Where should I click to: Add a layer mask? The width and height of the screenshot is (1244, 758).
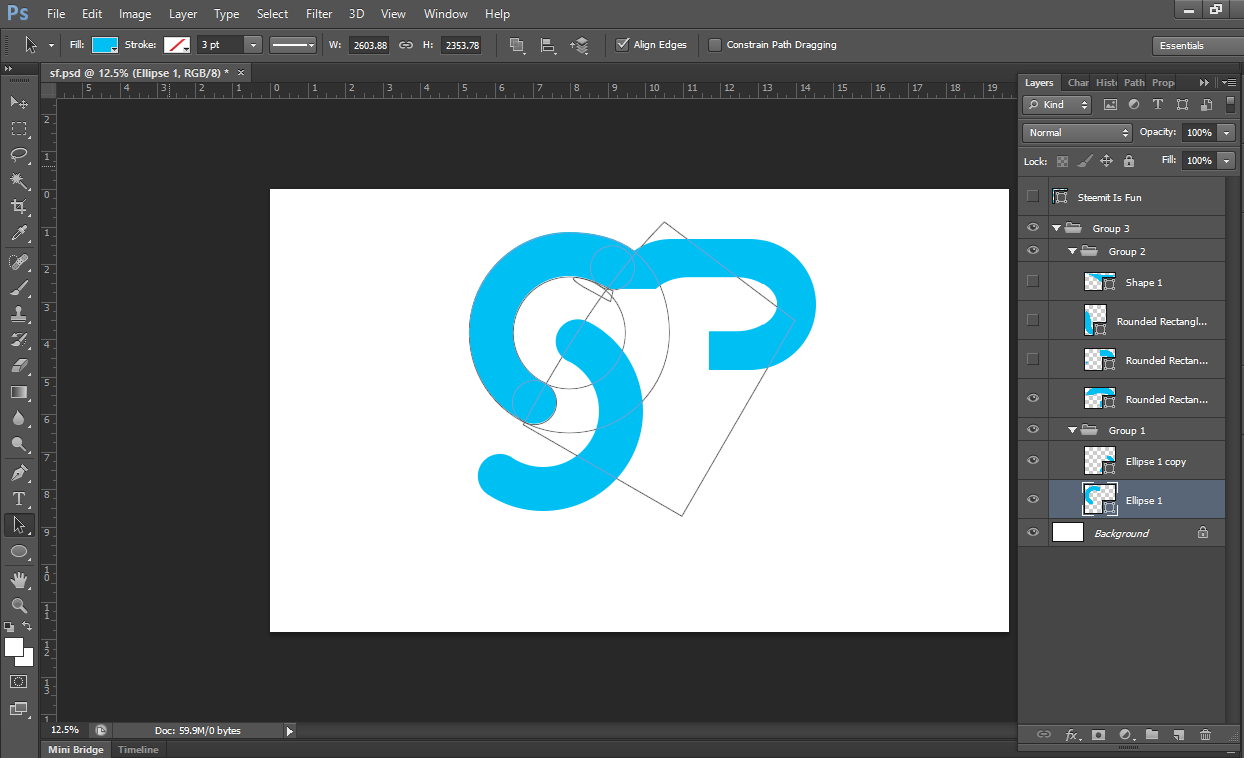(x=1098, y=735)
